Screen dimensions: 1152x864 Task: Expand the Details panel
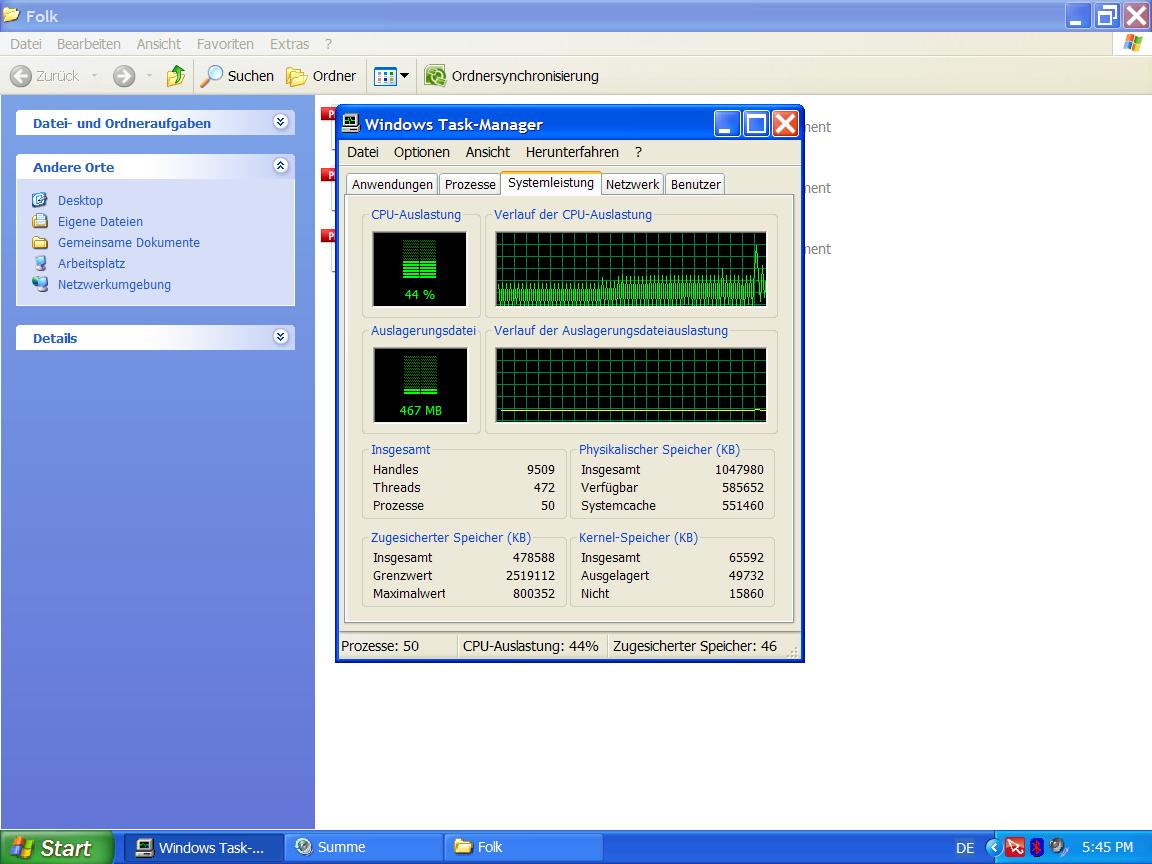pos(281,337)
